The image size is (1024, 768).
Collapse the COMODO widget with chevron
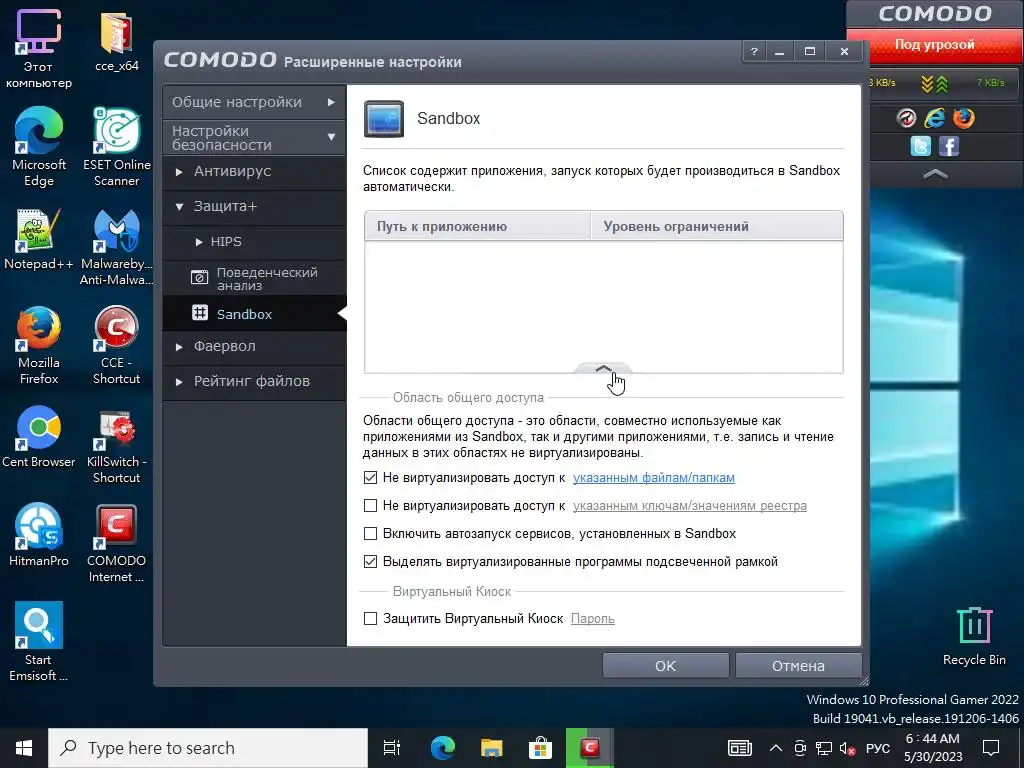[935, 174]
